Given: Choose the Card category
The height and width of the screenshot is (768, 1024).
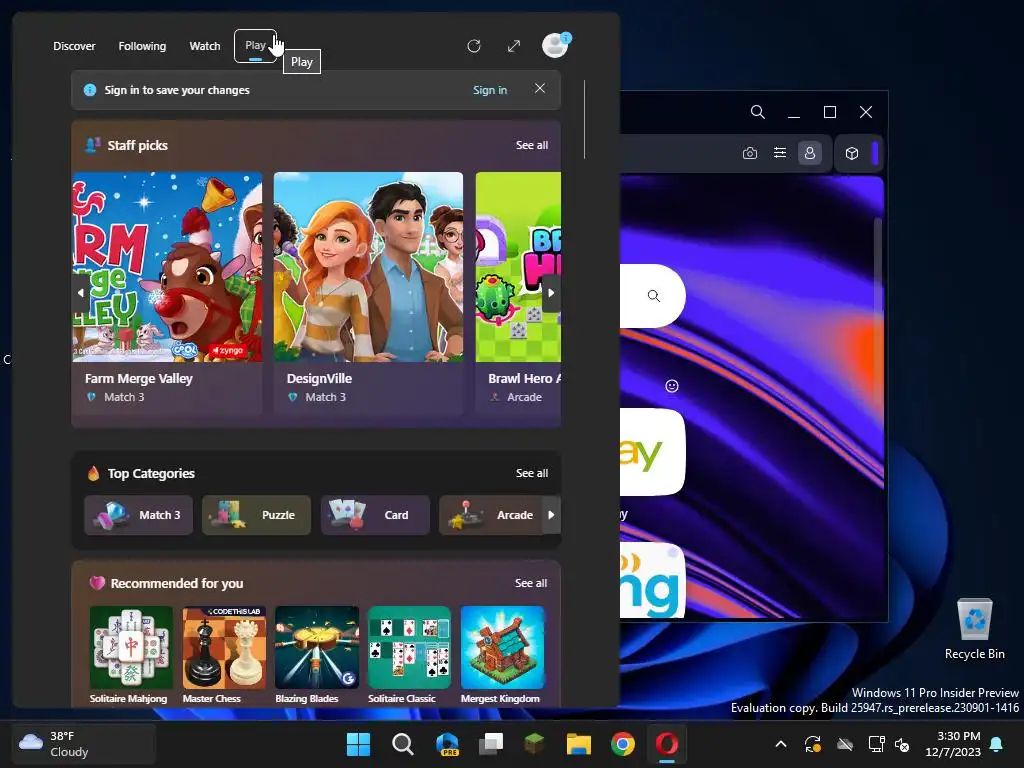Looking at the screenshot, I should tap(375, 515).
